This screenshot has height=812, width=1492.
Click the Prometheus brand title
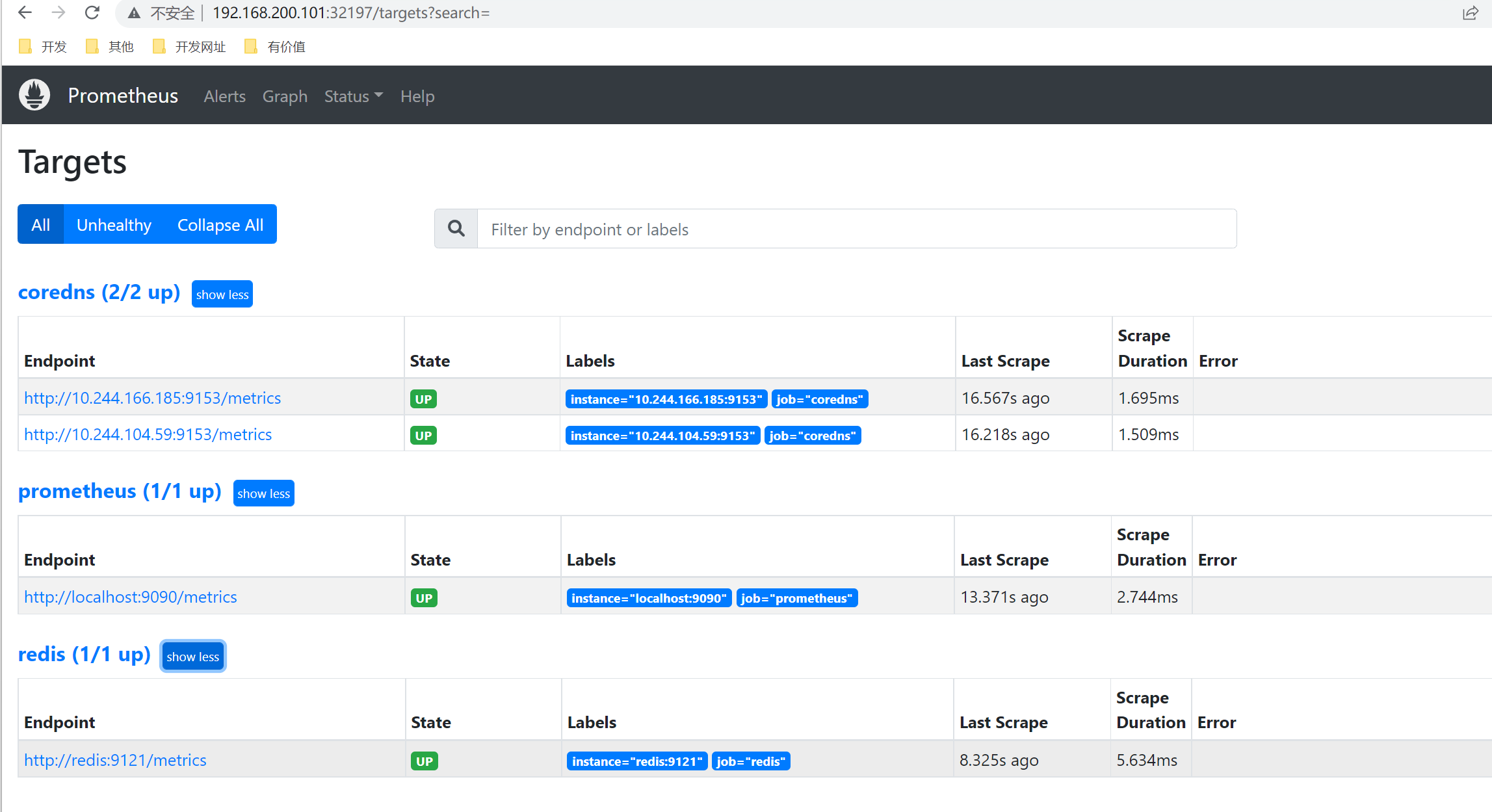click(123, 96)
